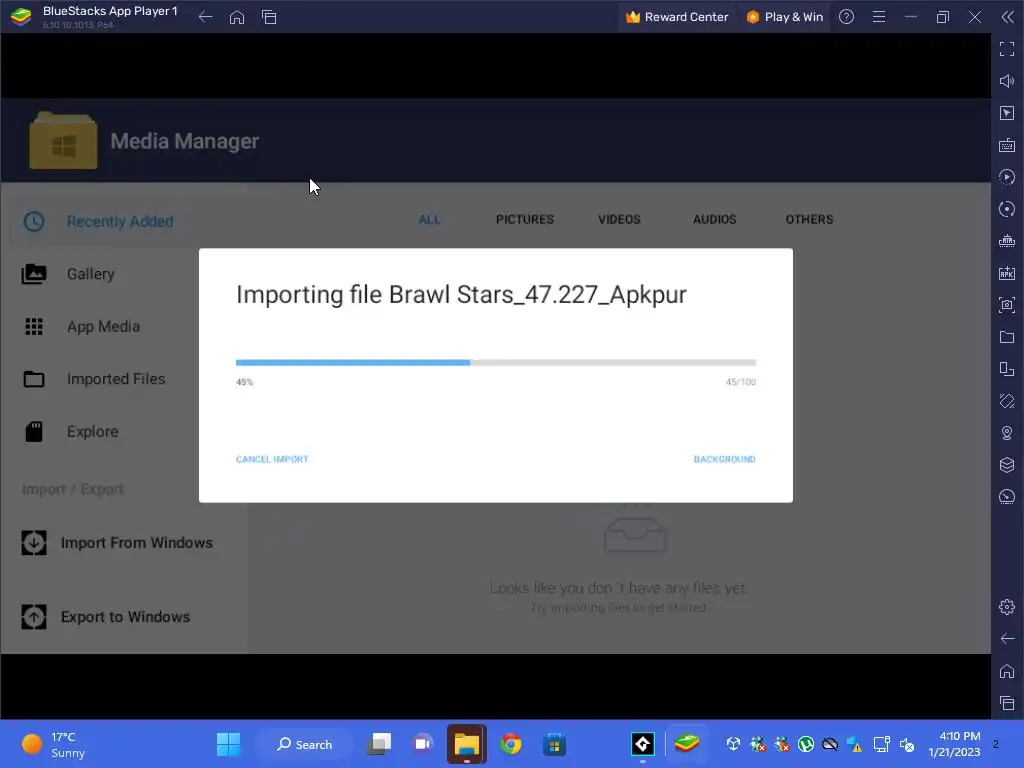The image size is (1024, 768).
Task: Open Microsoft Store from the taskbar
Action: point(554,744)
